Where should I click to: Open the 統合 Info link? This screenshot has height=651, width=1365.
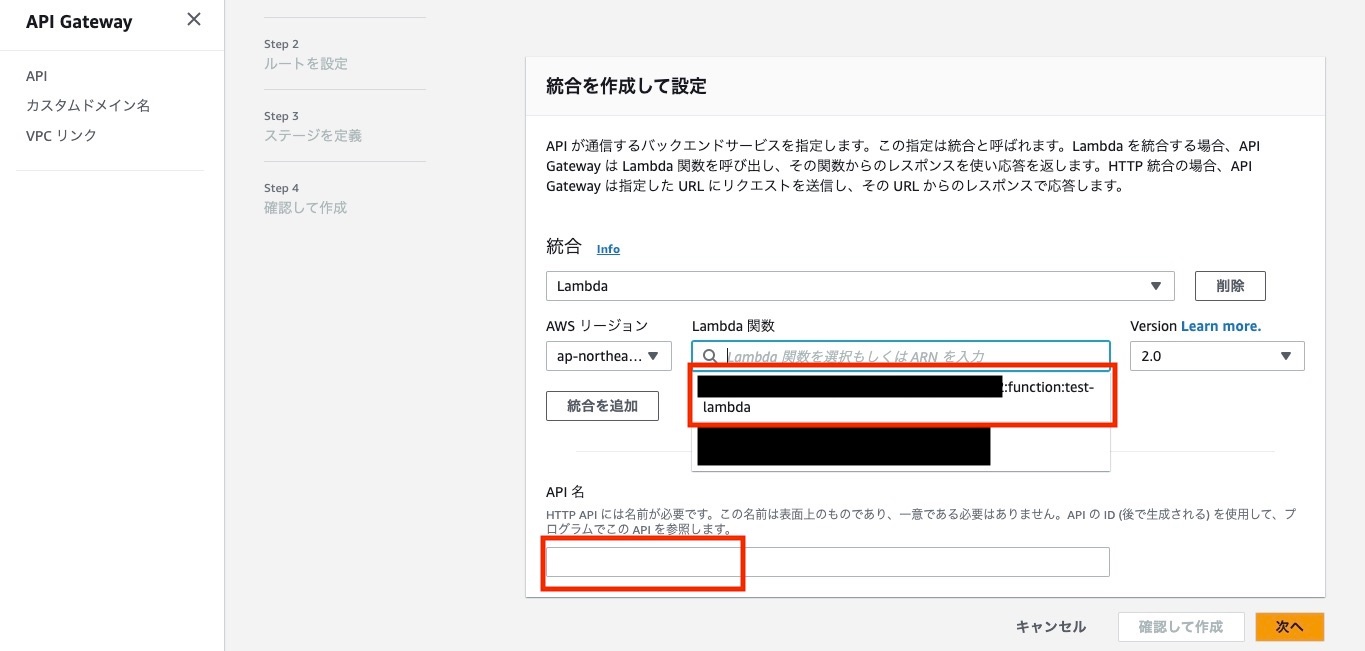pos(608,249)
